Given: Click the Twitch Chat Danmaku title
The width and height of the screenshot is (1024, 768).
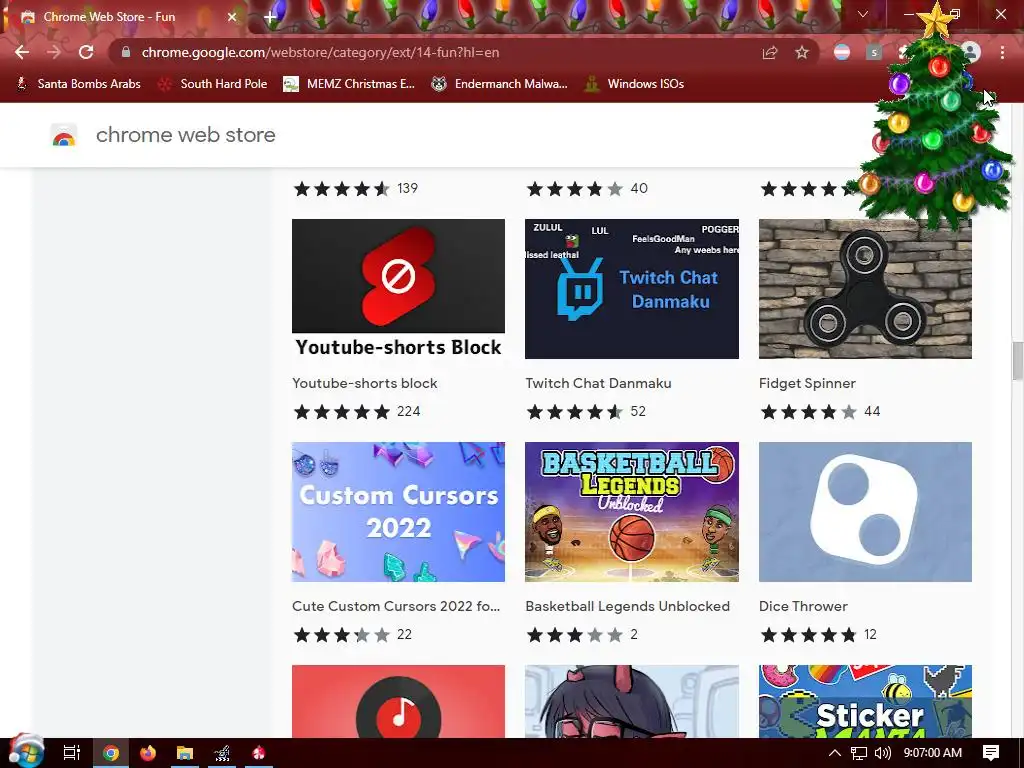Looking at the screenshot, I should (x=598, y=383).
